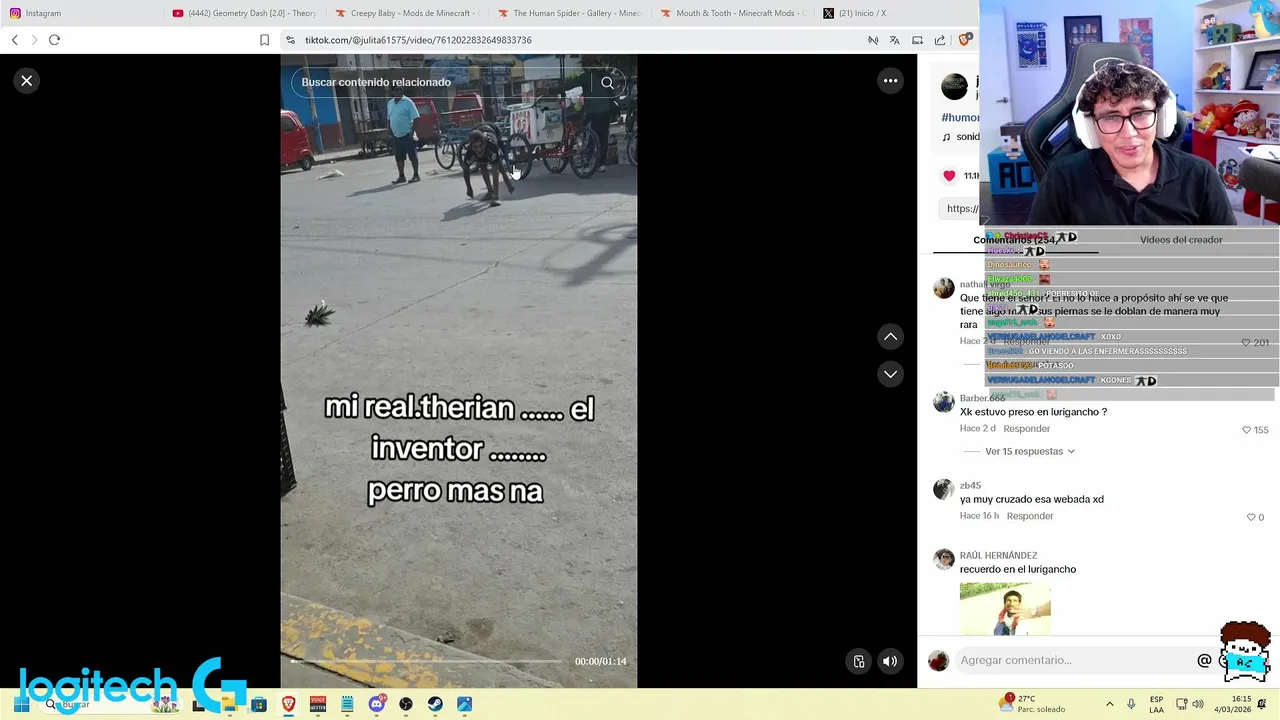The width and height of the screenshot is (1280, 720).
Task: Show hidden system tray icons
Action: click(1109, 704)
